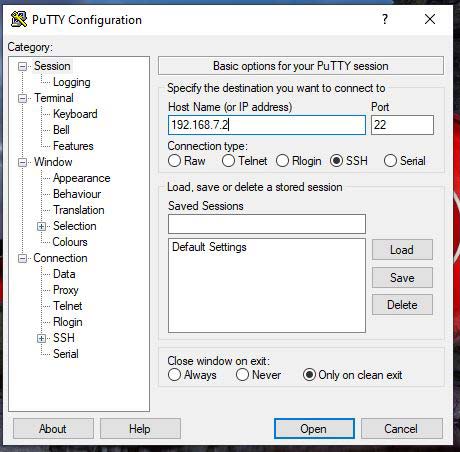Open the Logging category
The image size is (460, 452).
tap(72, 82)
